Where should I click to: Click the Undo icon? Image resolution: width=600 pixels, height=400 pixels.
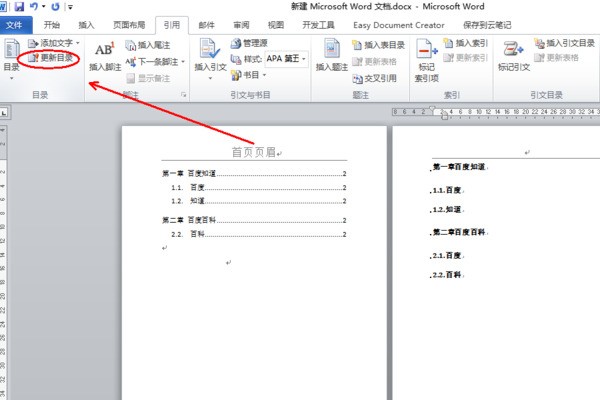tap(34, 7)
